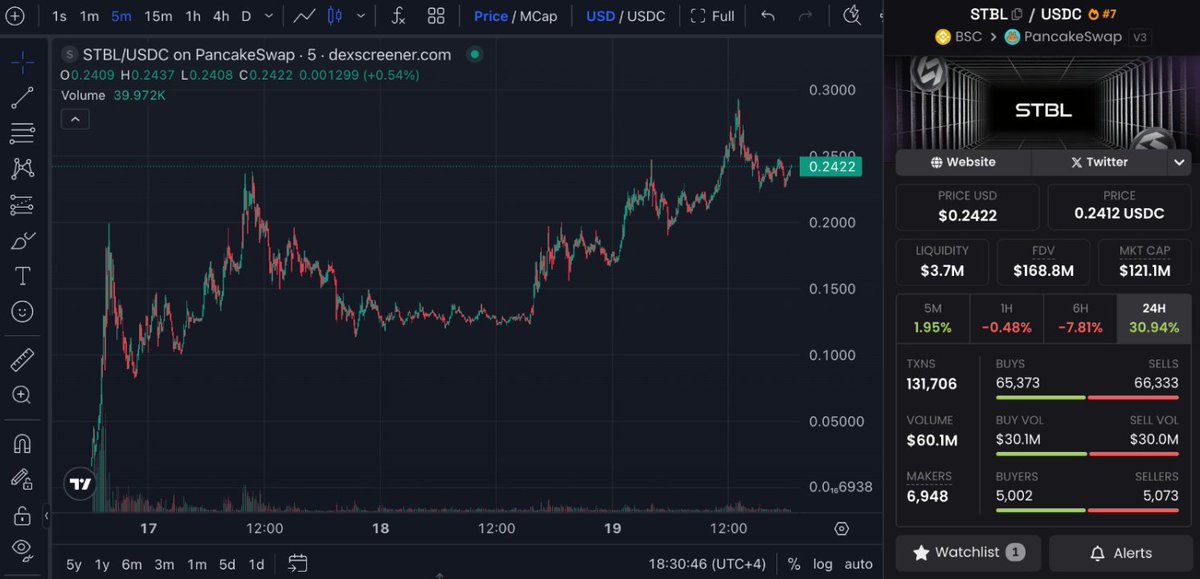1200x579 pixels.
Task: Toggle log scale on price axis
Action: 822,564
